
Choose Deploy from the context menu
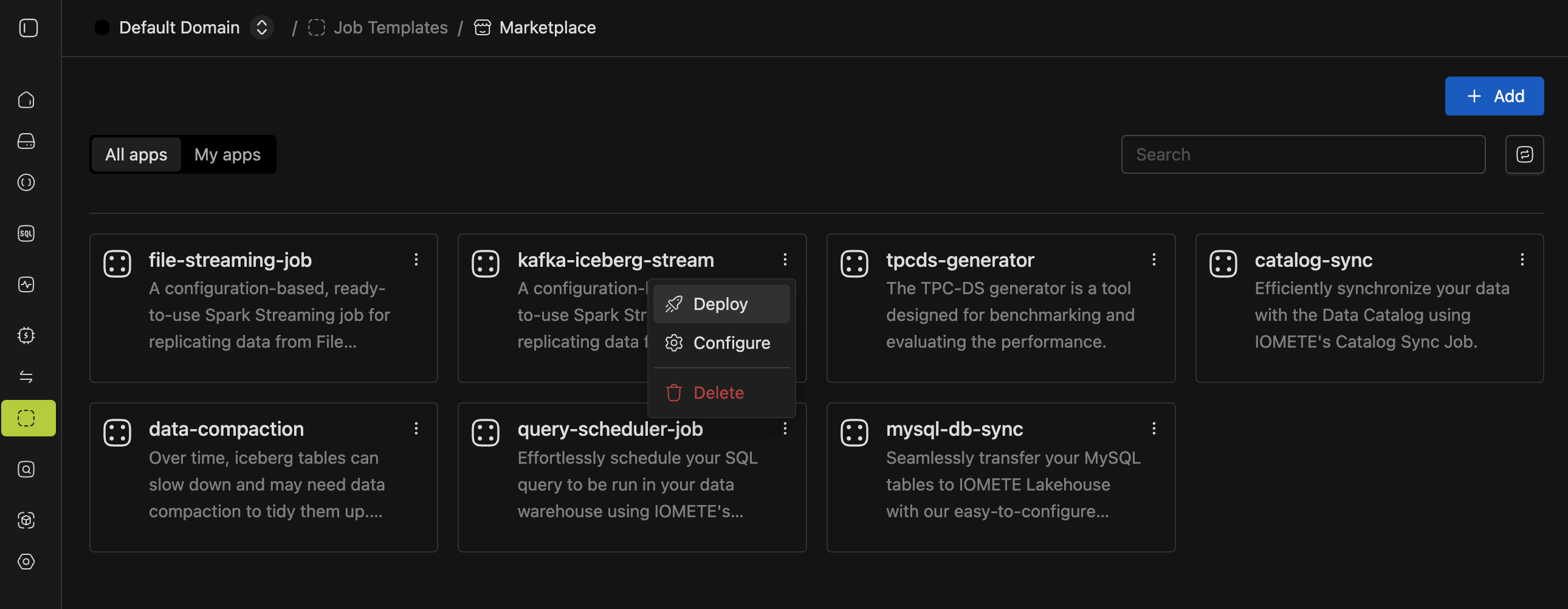point(721,304)
